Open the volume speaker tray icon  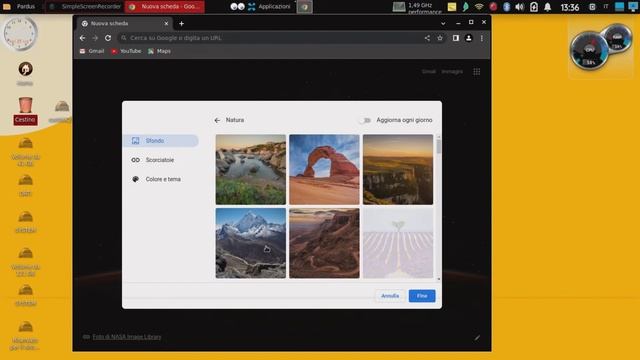520,7
